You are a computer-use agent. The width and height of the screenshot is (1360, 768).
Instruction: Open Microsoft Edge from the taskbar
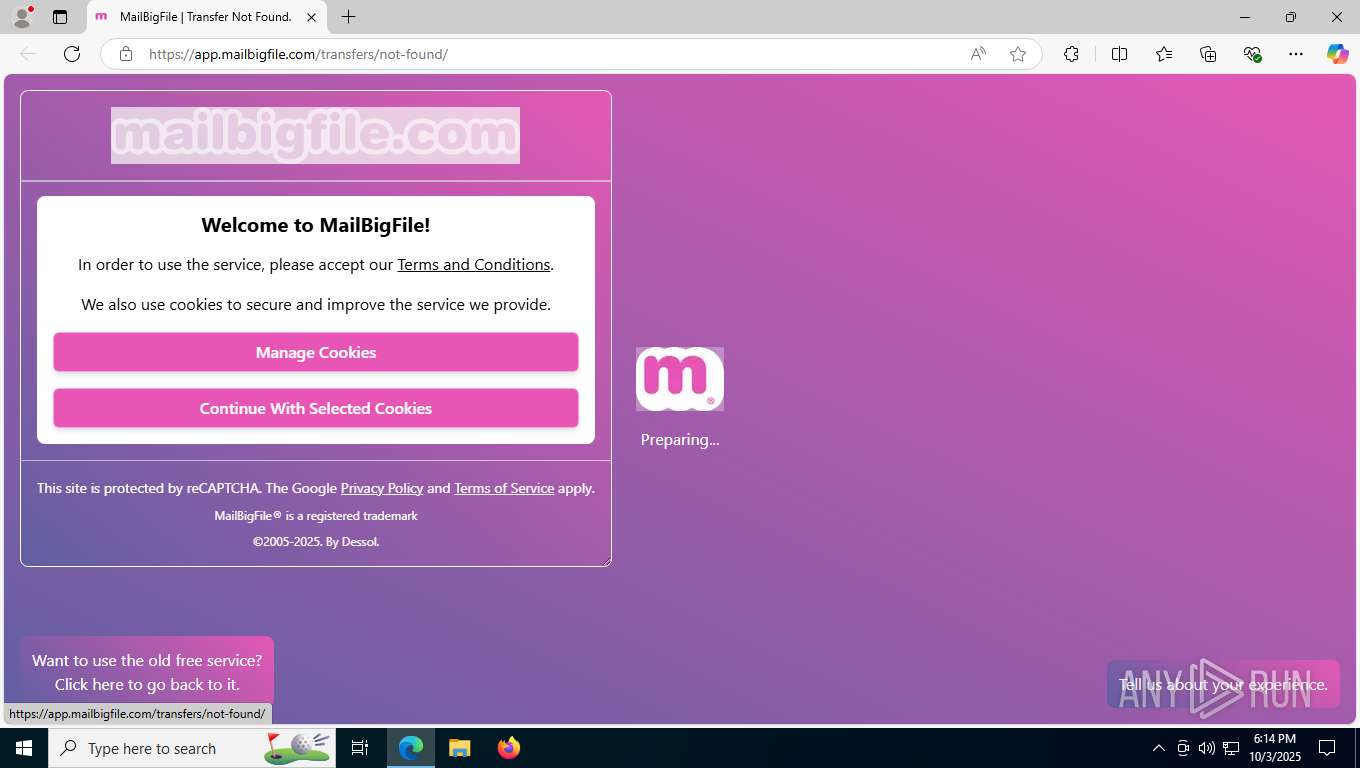coord(411,748)
